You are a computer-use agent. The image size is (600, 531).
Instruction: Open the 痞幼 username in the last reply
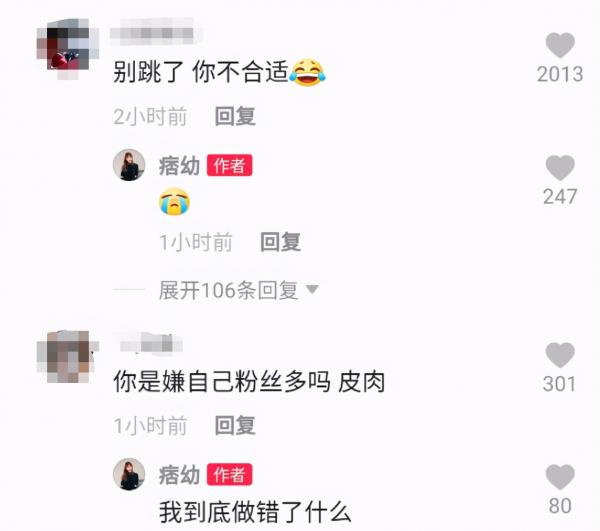pyautogui.click(x=179, y=475)
